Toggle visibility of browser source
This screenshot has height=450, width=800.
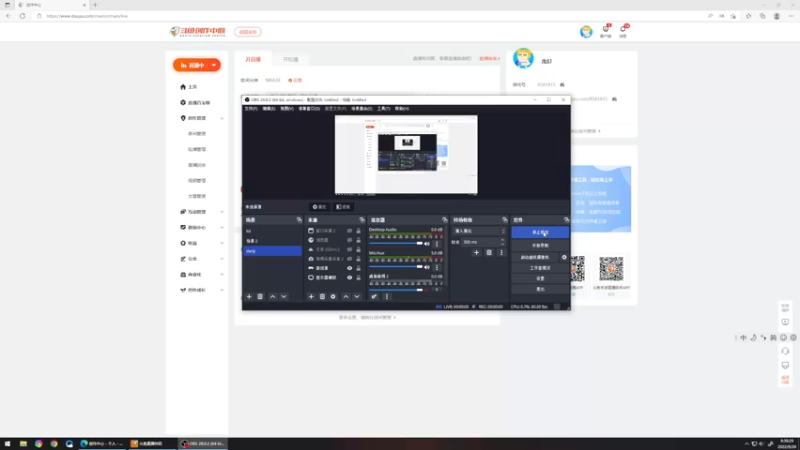pyautogui.click(x=349, y=240)
